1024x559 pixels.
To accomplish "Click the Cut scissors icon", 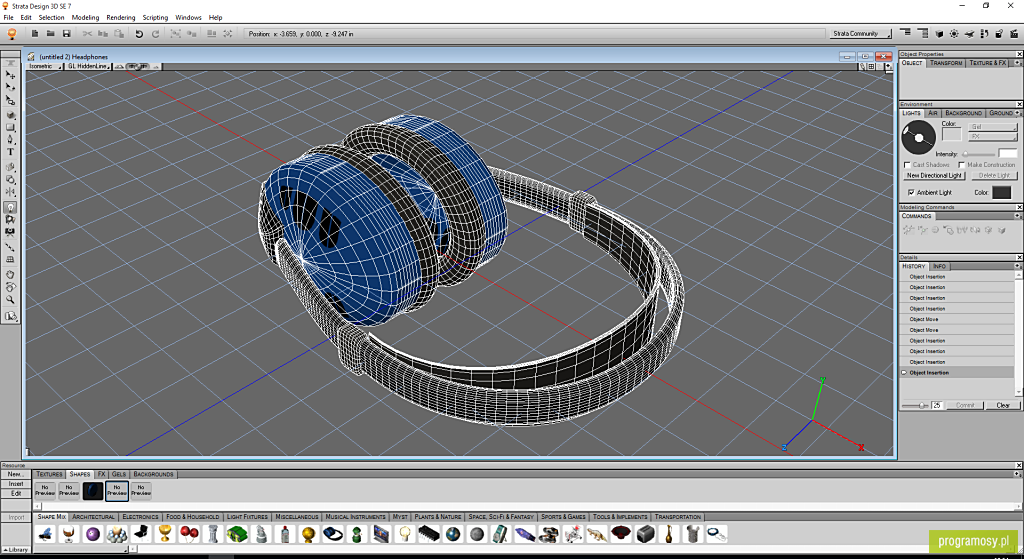I will (87, 33).
